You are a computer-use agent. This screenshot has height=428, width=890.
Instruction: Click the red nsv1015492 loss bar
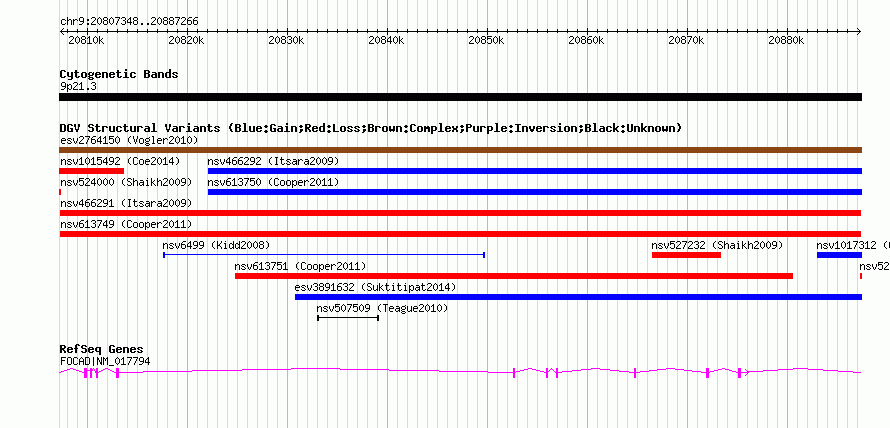pyautogui.click(x=91, y=171)
